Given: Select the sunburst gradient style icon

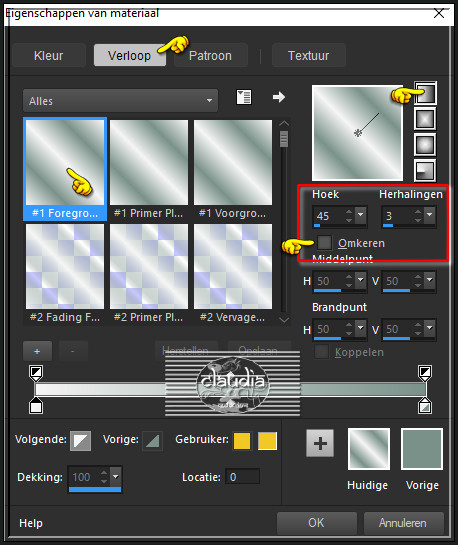Looking at the screenshot, I should tap(425, 145).
